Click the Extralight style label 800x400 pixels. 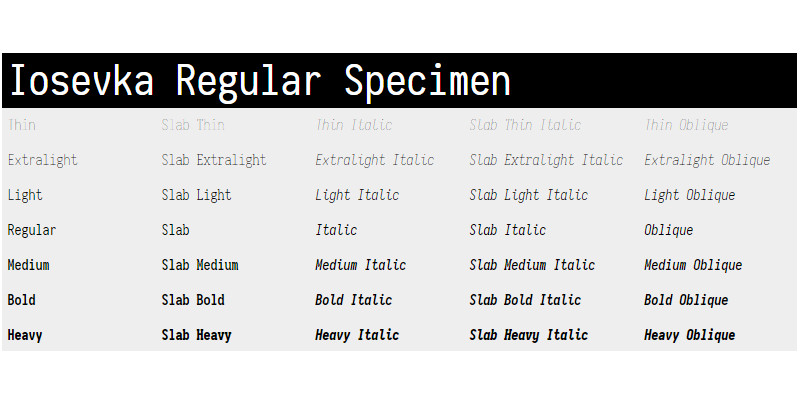click(x=42, y=160)
